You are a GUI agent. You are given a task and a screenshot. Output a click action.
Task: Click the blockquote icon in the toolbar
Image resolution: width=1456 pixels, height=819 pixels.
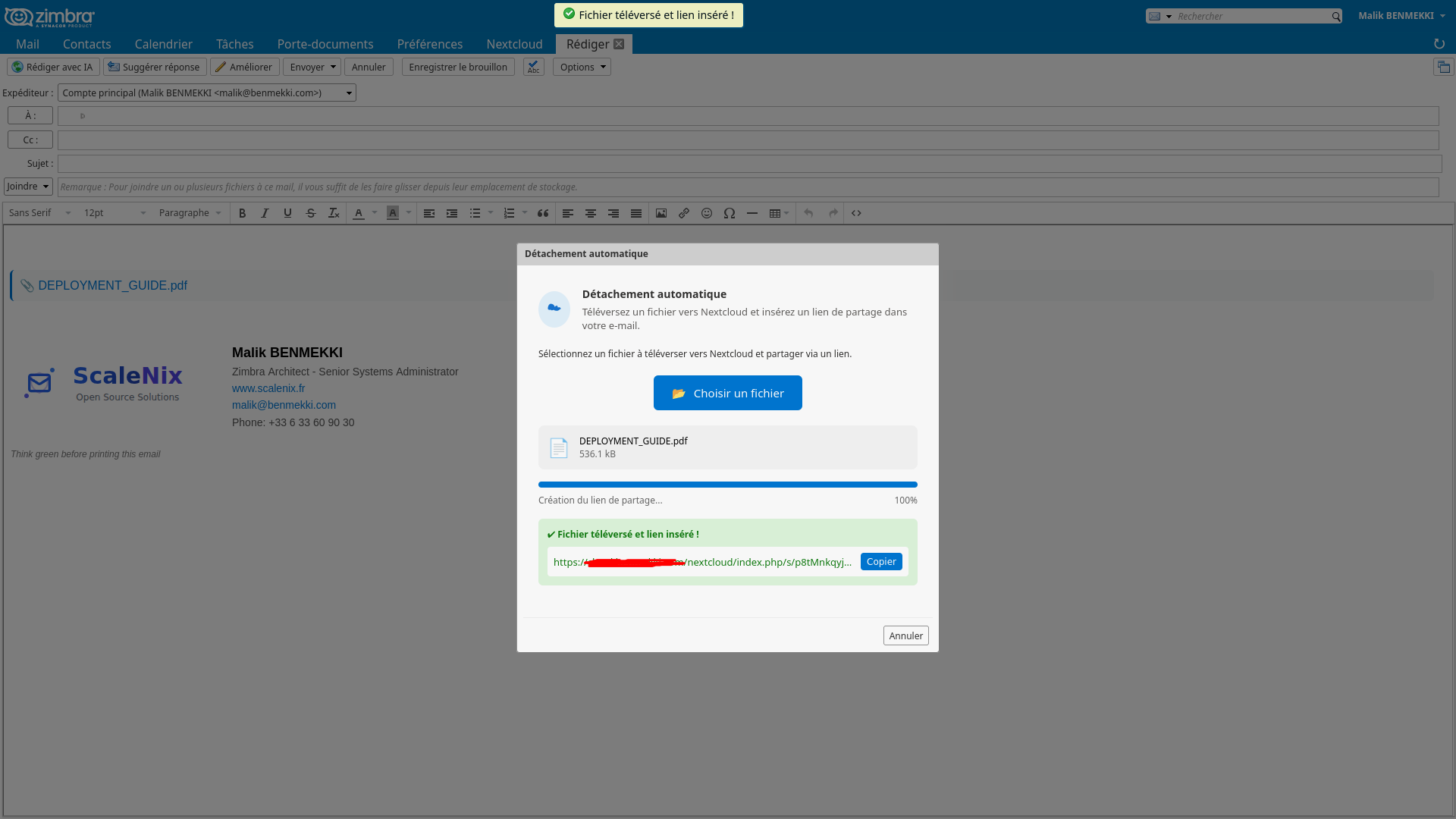click(x=543, y=213)
